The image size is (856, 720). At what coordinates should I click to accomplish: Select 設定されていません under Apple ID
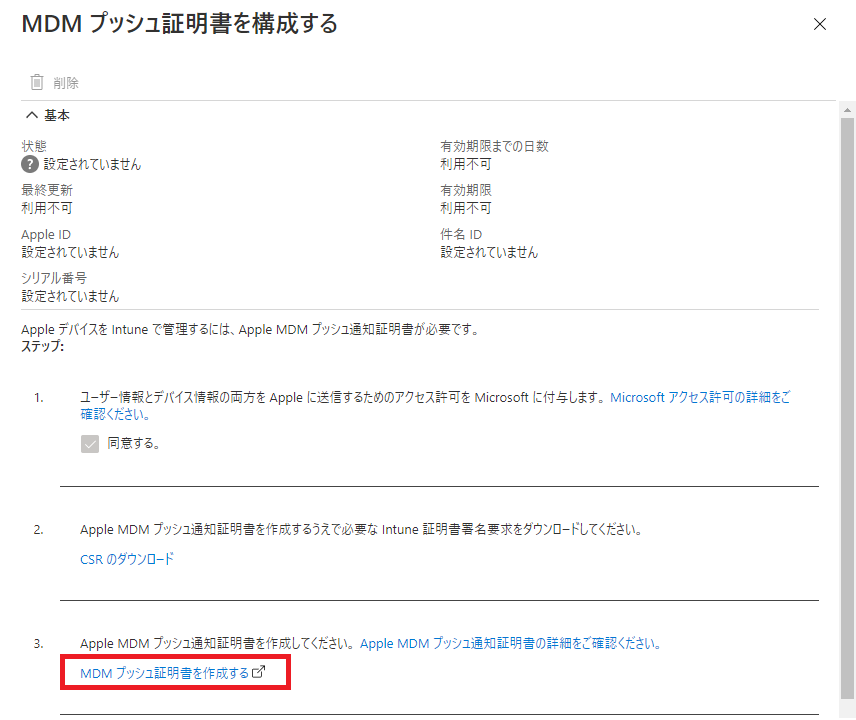point(70,252)
